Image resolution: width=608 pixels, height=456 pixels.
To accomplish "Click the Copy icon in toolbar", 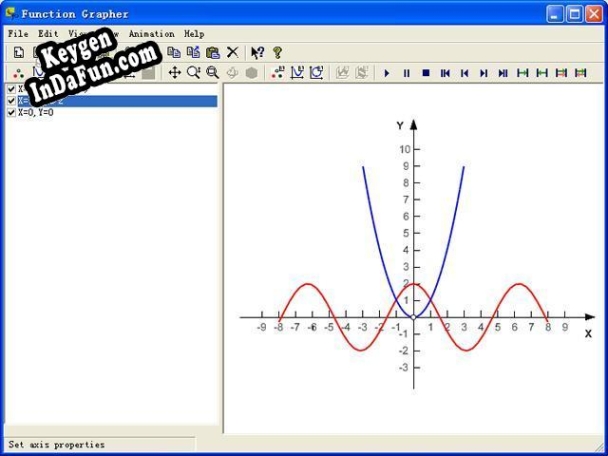I will click(x=174, y=52).
